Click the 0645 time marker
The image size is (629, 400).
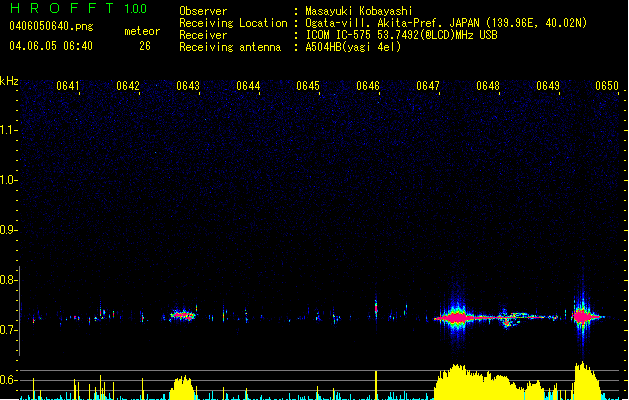click(x=308, y=86)
